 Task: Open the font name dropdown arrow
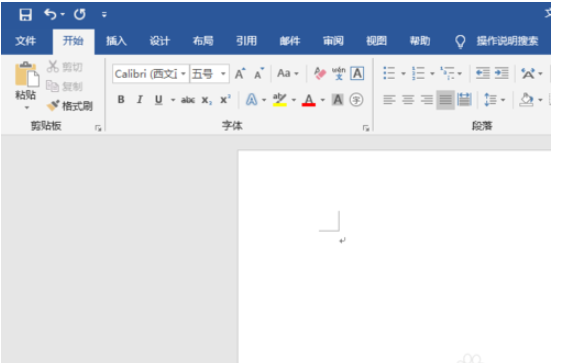[x=183, y=74]
